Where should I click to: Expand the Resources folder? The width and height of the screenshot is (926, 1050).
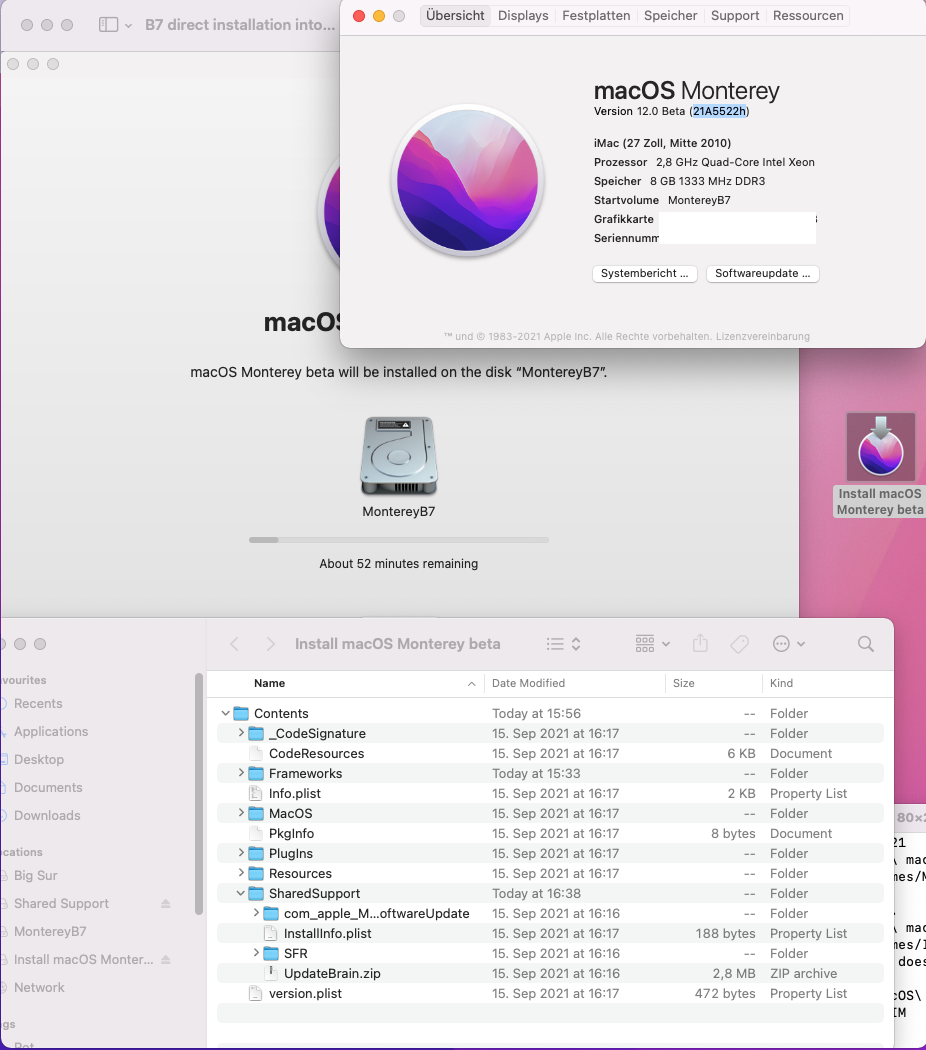tap(241, 873)
